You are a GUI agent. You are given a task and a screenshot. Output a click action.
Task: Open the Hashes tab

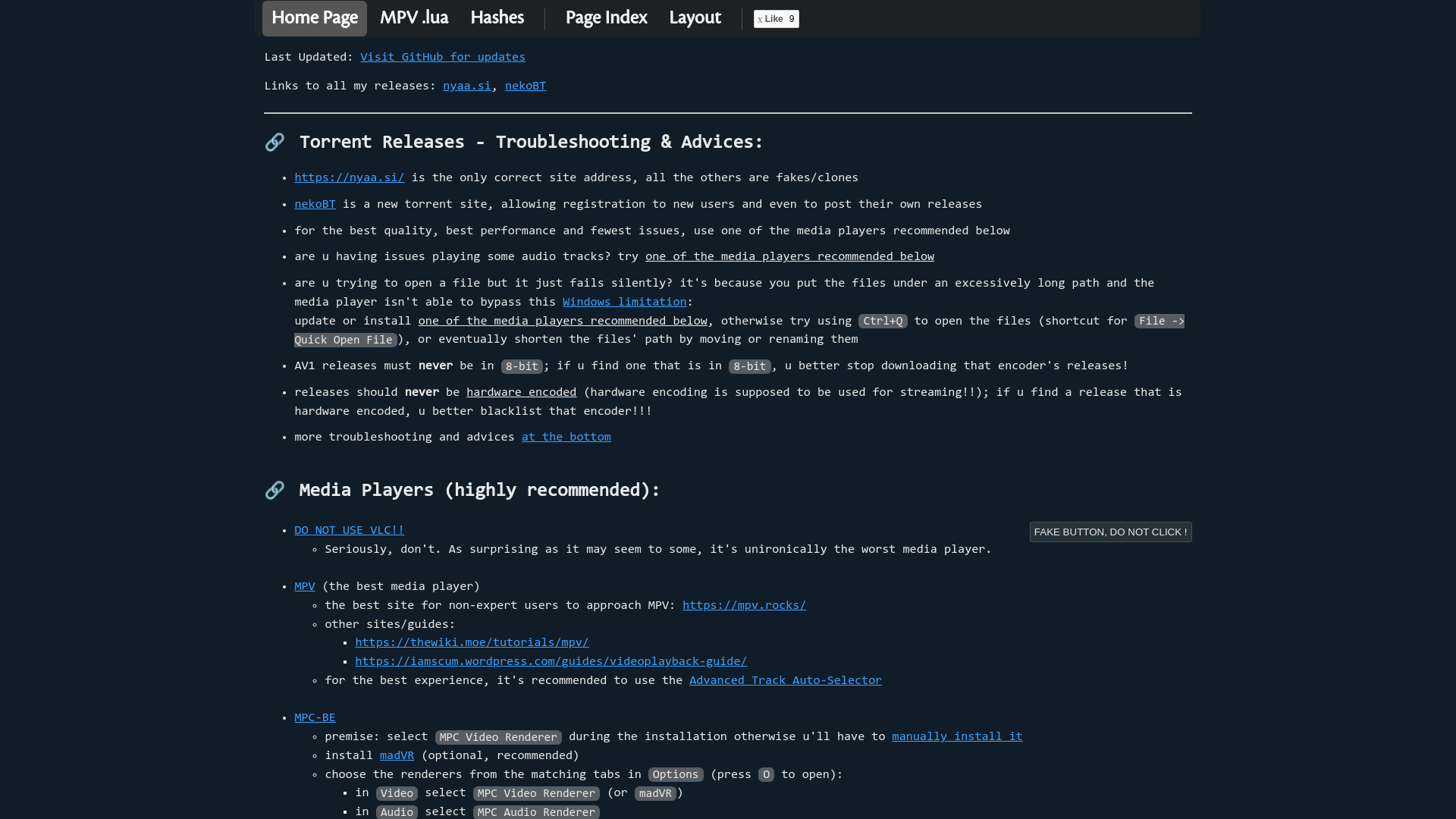pyautogui.click(x=497, y=18)
